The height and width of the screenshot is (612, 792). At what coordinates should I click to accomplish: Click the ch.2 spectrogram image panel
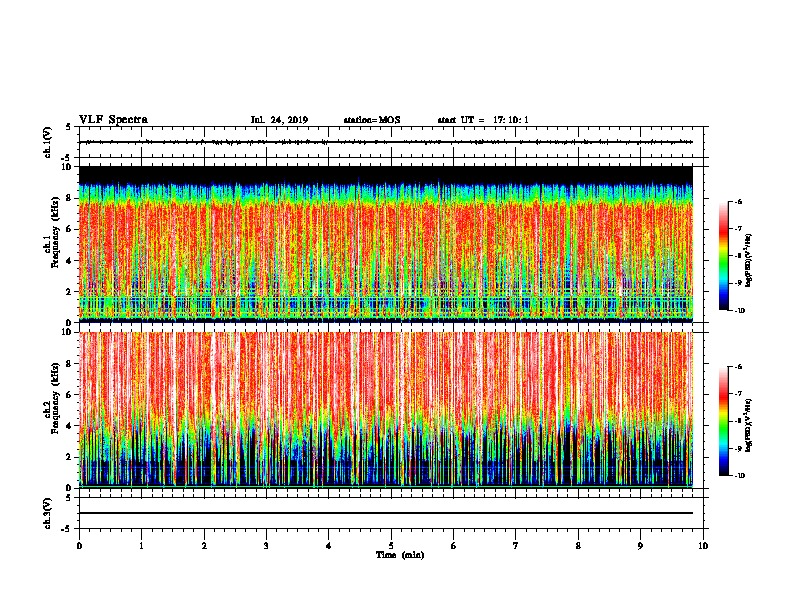click(386, 410)
